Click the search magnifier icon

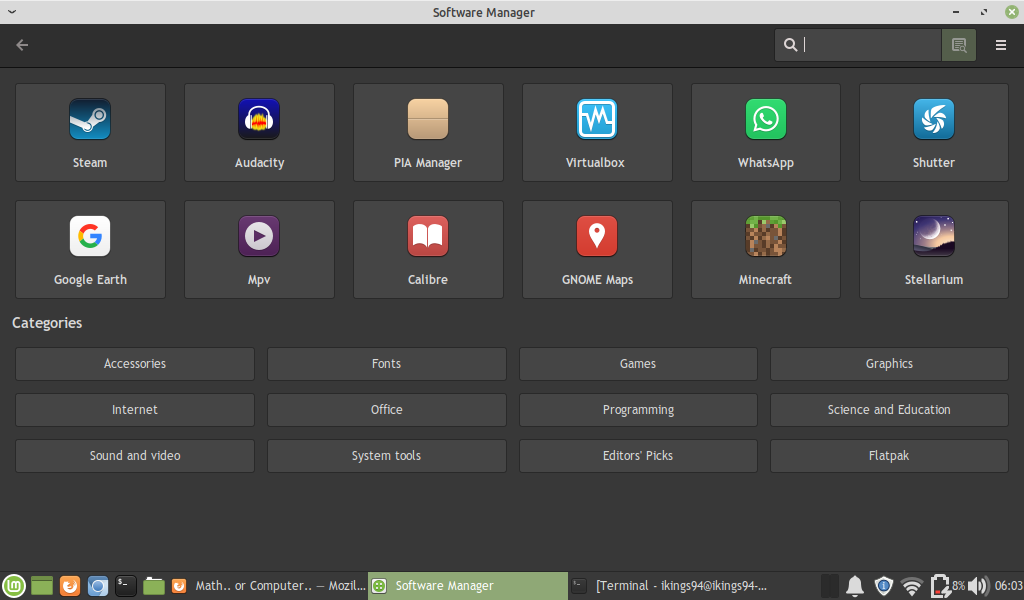pos(791,44)
